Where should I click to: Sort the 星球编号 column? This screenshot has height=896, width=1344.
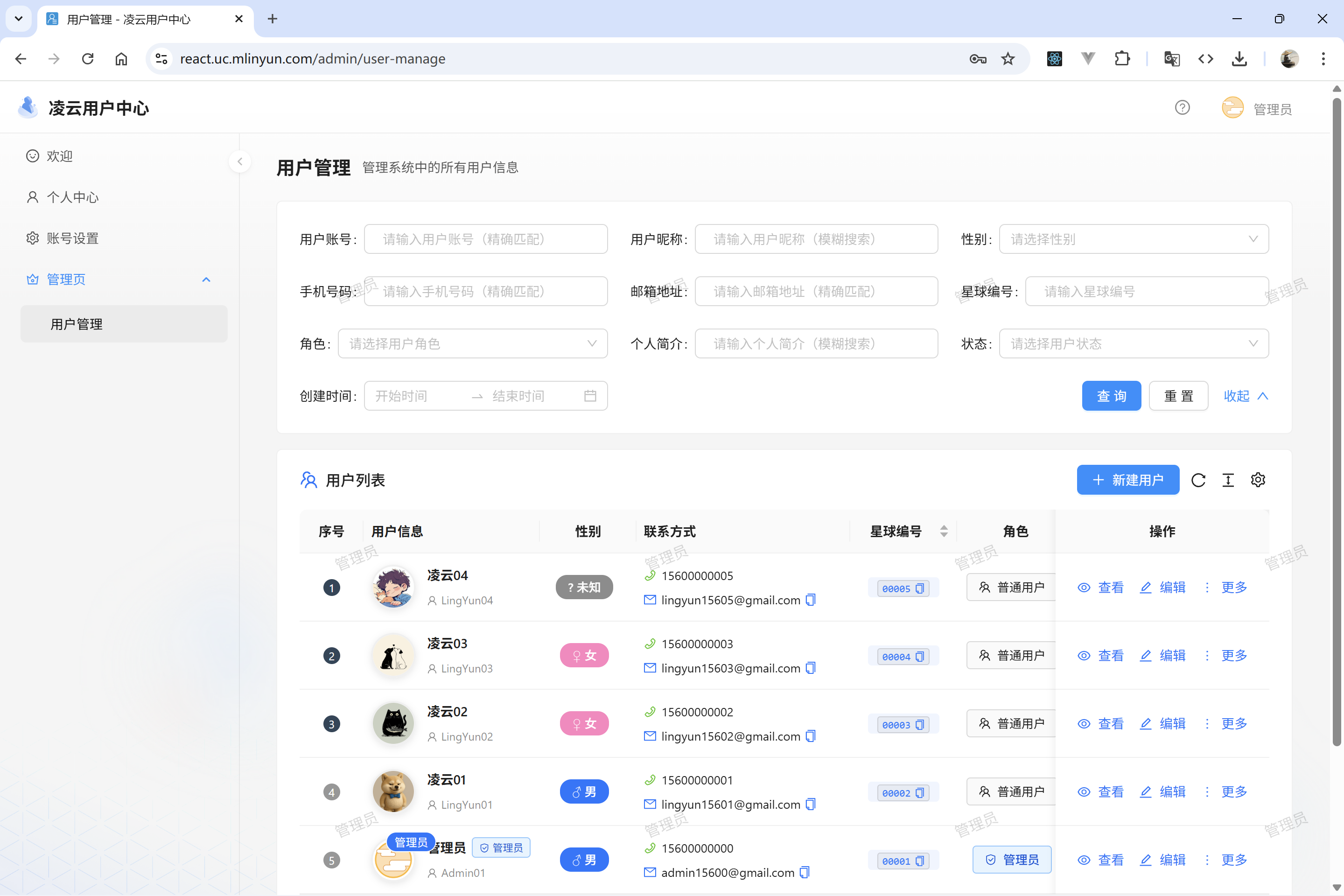(x=944, y=532)
